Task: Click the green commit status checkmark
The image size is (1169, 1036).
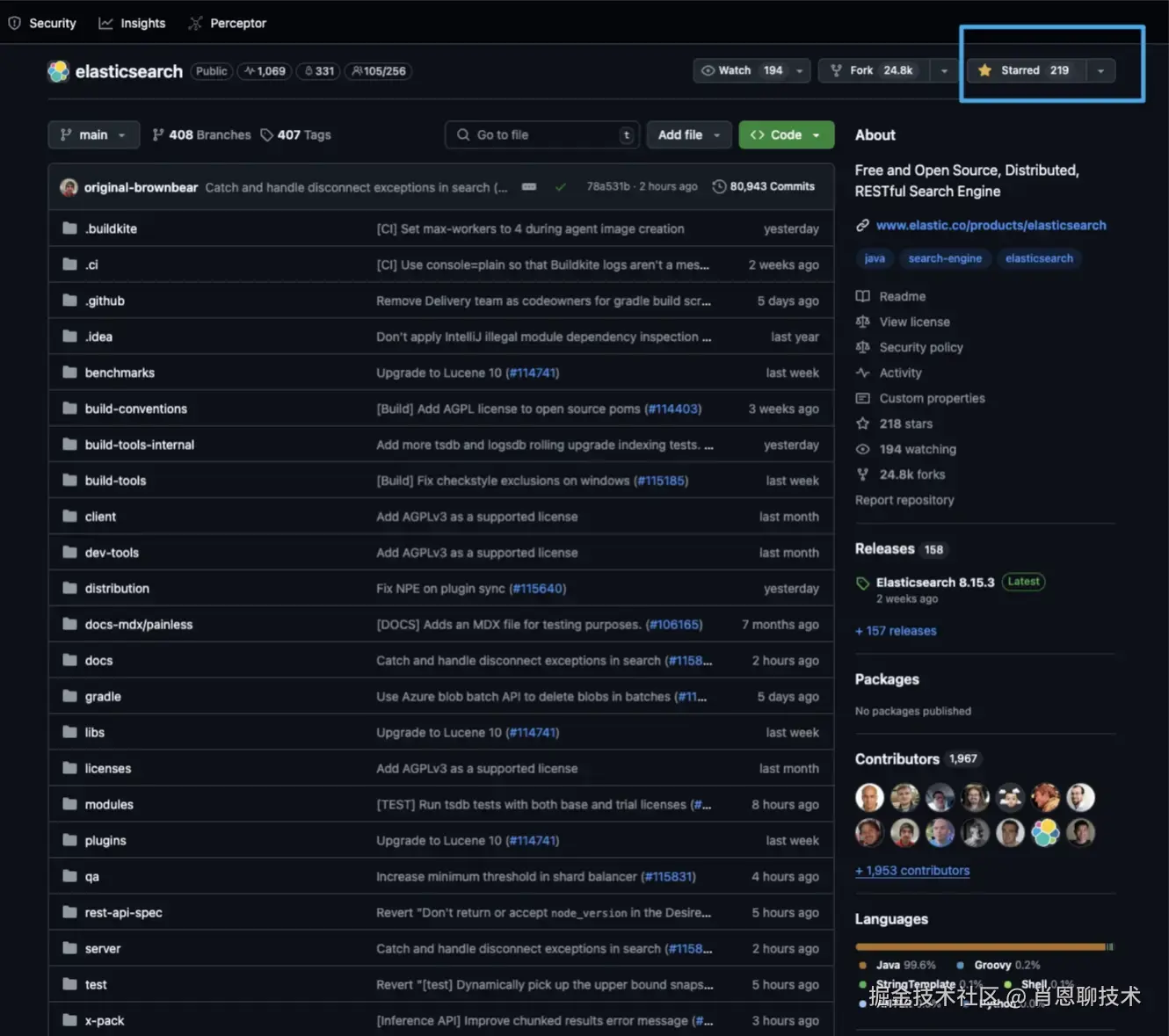Action: [x=561, y=187]
